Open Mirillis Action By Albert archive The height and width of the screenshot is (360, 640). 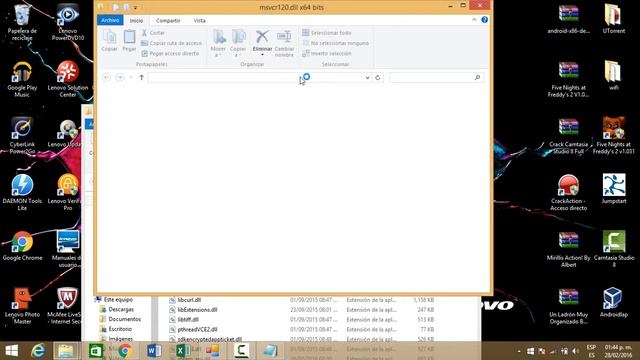click(x=569, y=249)
